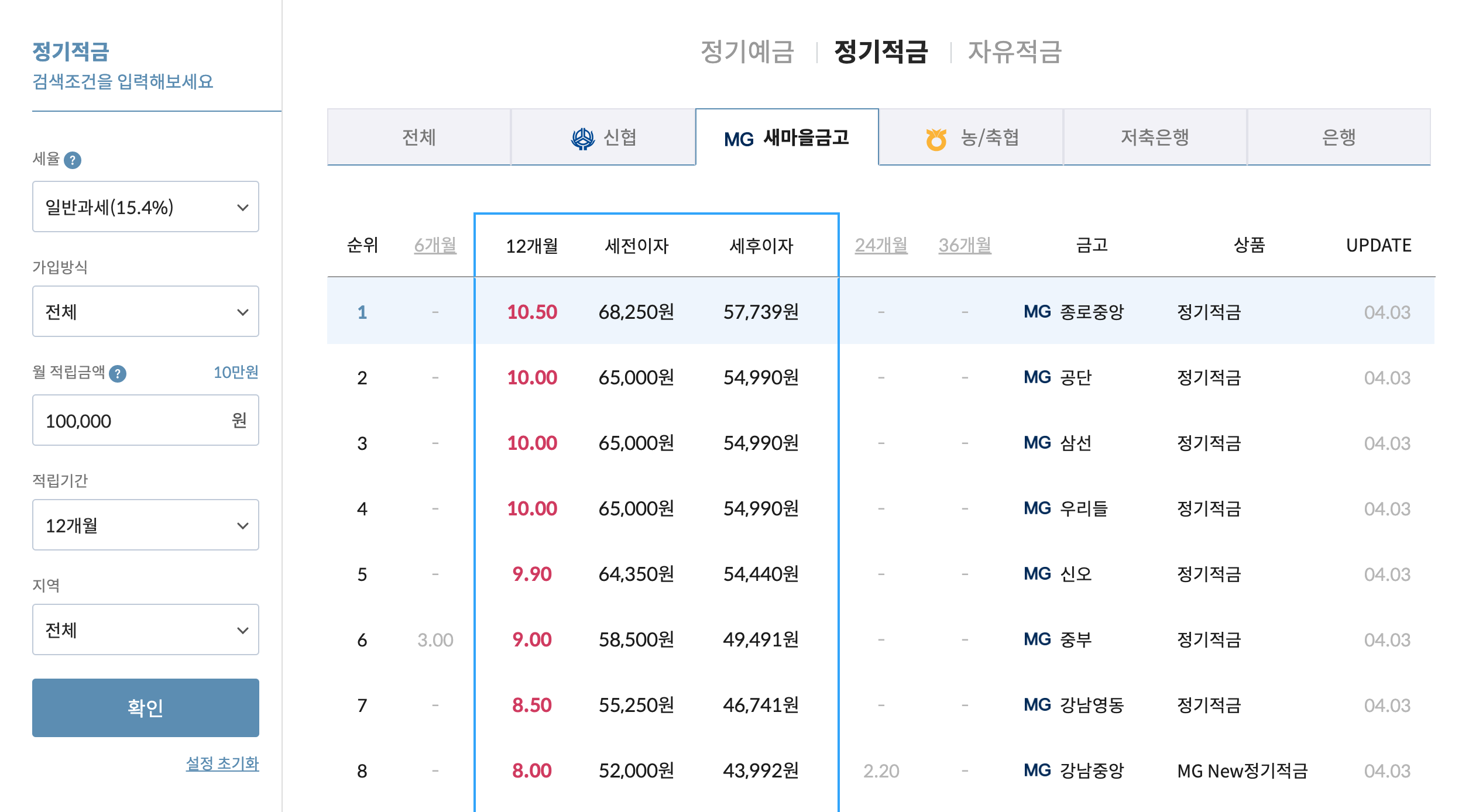Sort results by the 24개월 column

881,246
